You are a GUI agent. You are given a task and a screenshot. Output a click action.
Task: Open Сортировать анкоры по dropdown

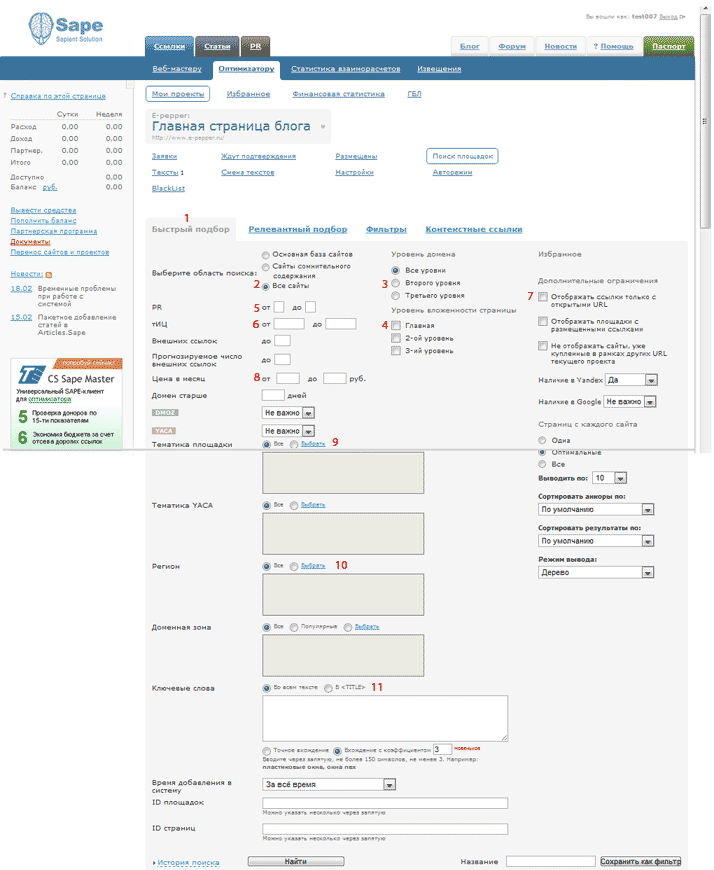click(x=596, y=509)
